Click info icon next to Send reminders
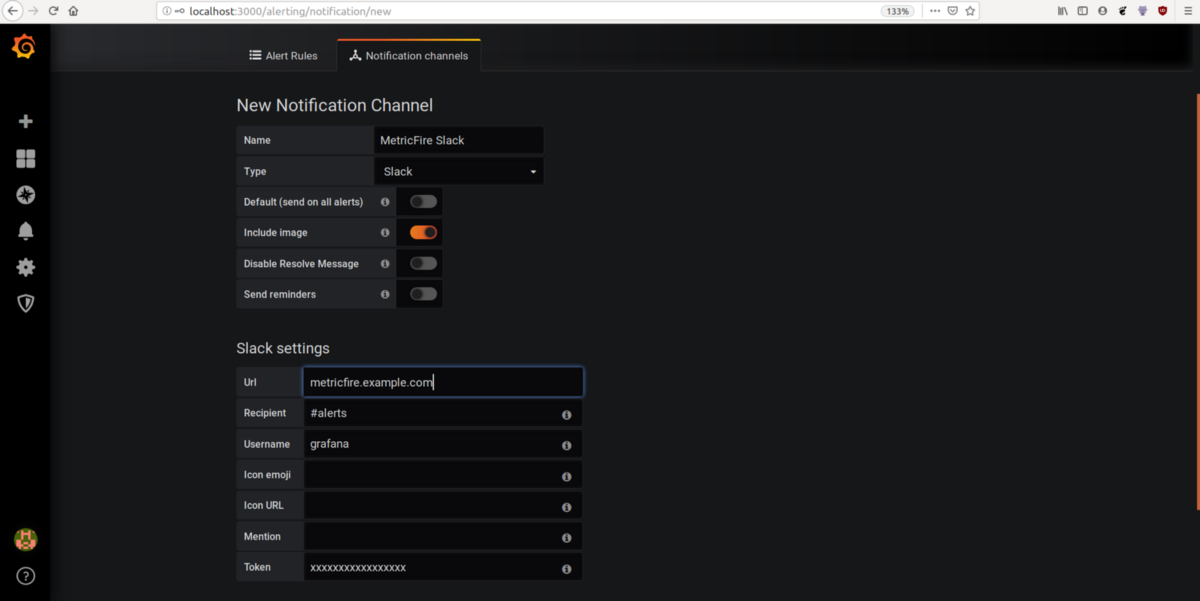Image resolution: width=1200 pixels, height=601 pixels. click(385, 295)
